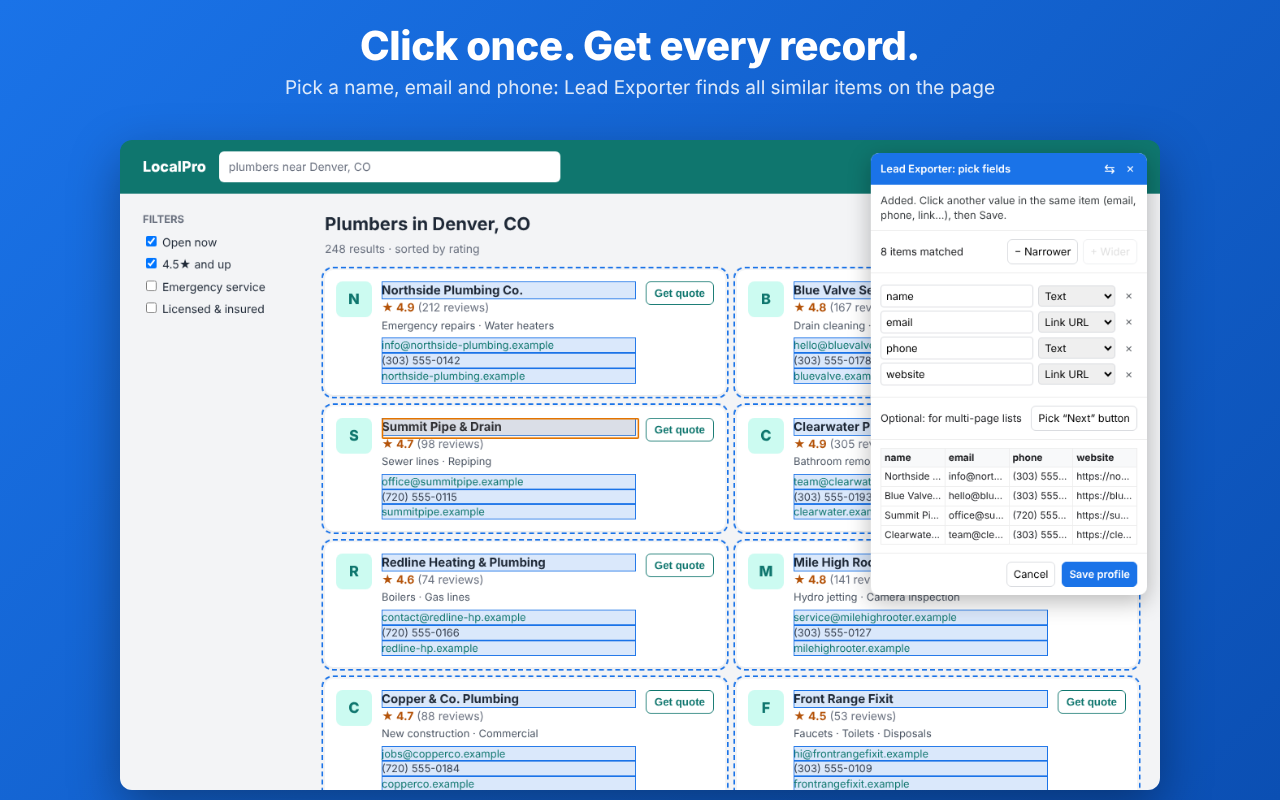Edit the name field label input
Viewport: 1280px width, 800px height.
coord(956,296)
